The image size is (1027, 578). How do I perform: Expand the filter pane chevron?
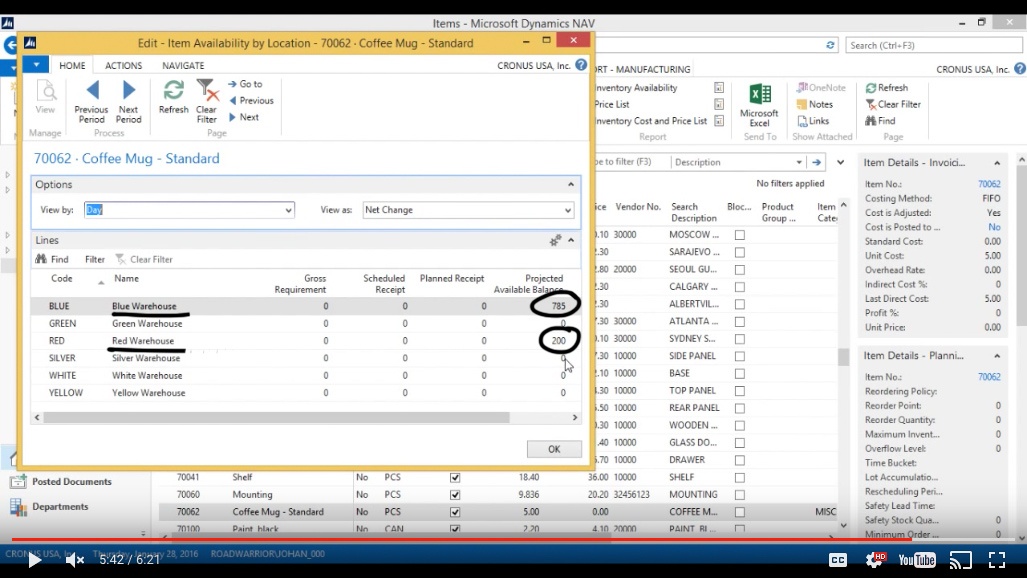click(x=840, y=162)
